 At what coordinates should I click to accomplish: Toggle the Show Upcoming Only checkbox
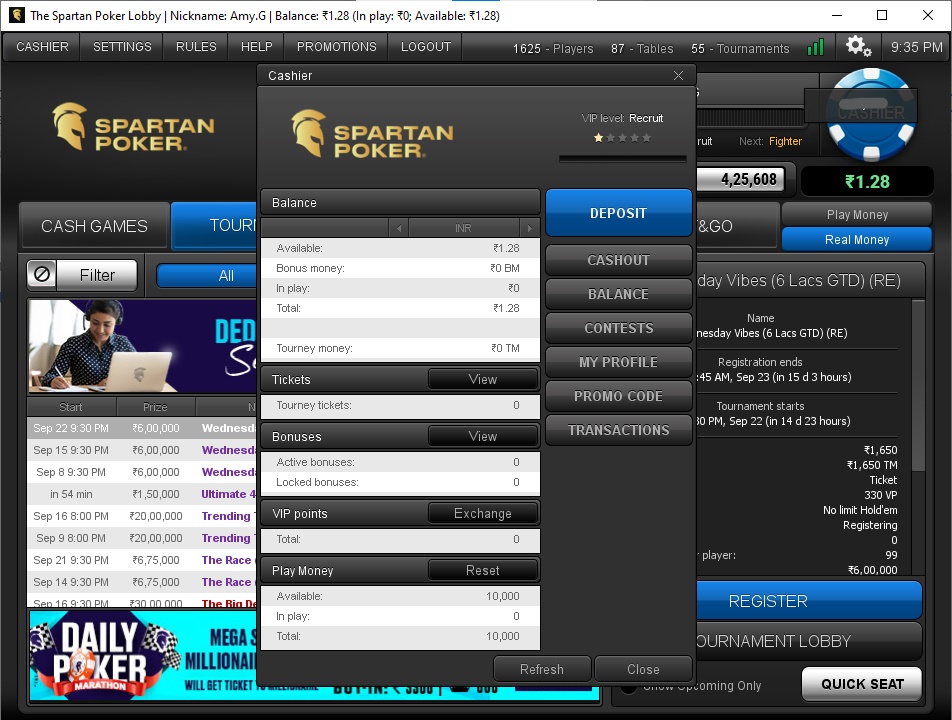628,686
